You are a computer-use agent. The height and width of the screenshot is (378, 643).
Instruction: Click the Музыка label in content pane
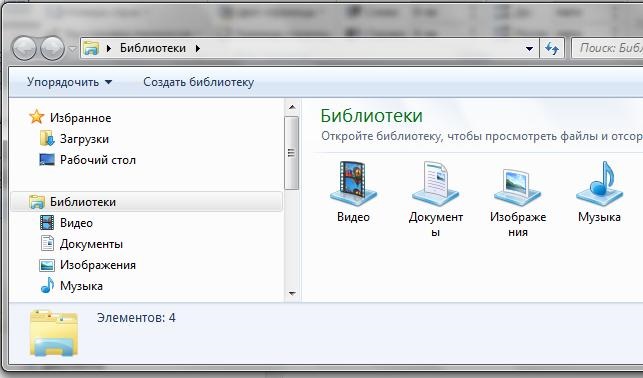coord(599,217)
